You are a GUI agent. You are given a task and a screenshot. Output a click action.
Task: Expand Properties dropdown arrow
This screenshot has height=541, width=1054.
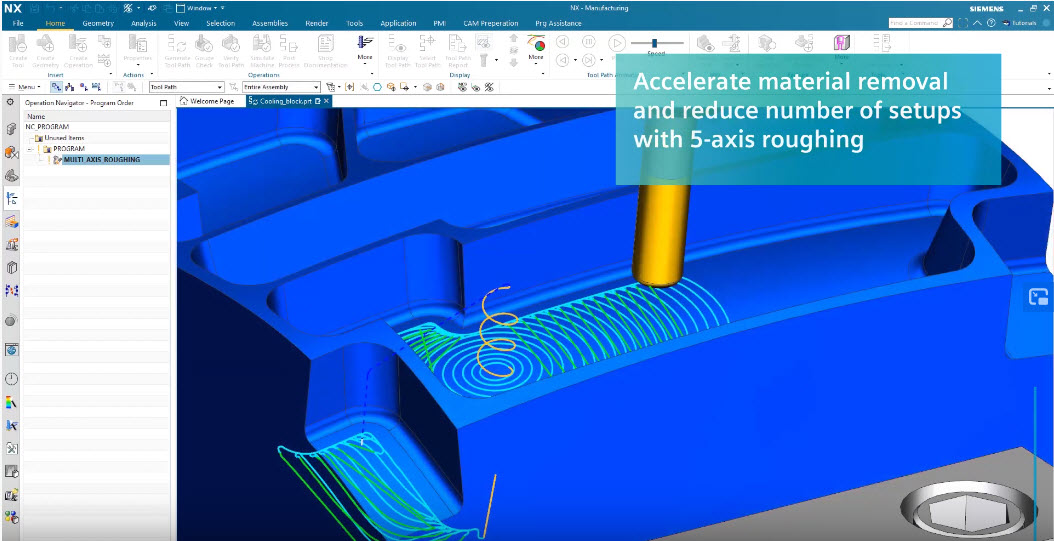click(138, 66)
